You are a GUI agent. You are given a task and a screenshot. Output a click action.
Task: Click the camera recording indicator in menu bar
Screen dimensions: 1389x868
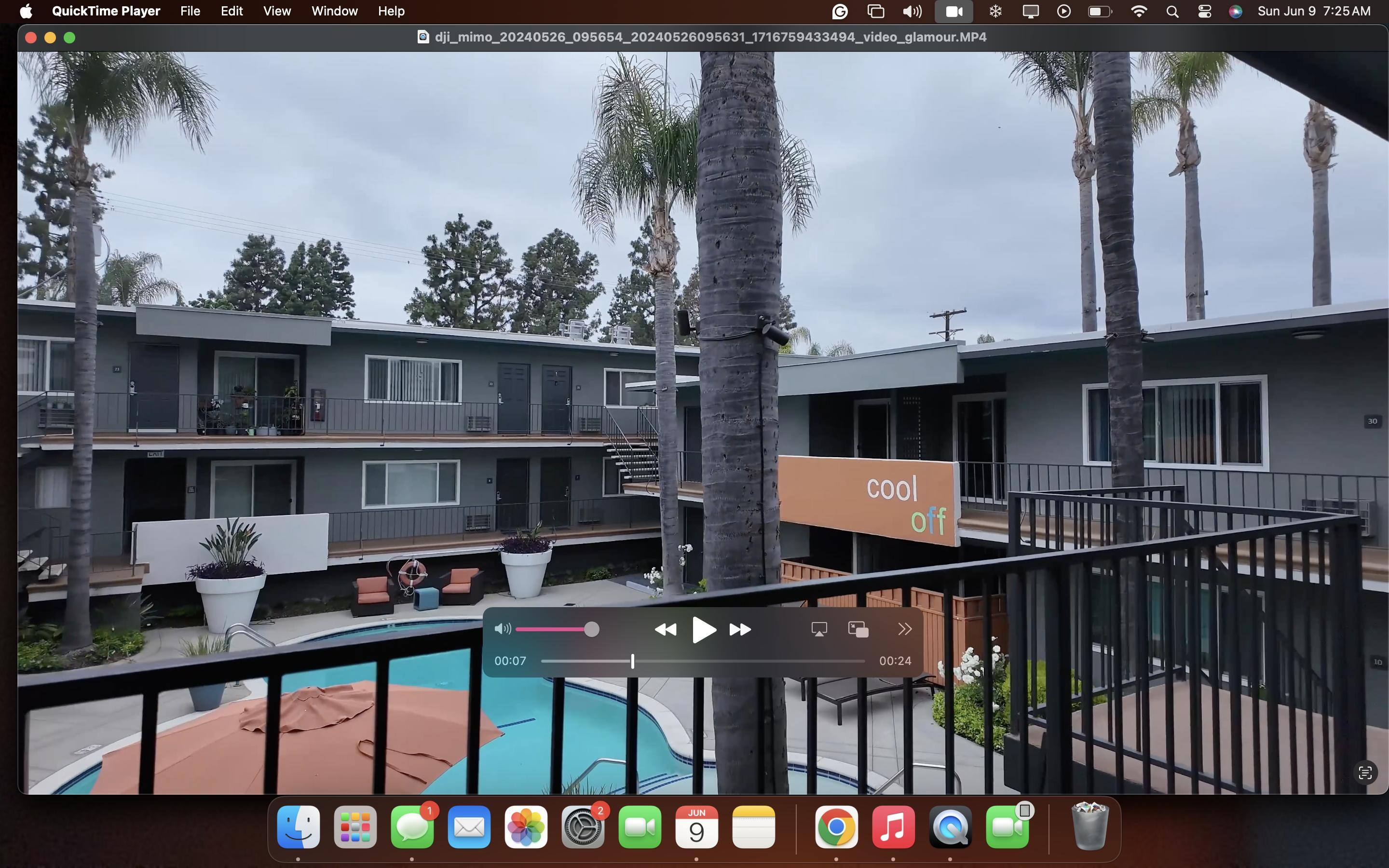coord(953,11)
